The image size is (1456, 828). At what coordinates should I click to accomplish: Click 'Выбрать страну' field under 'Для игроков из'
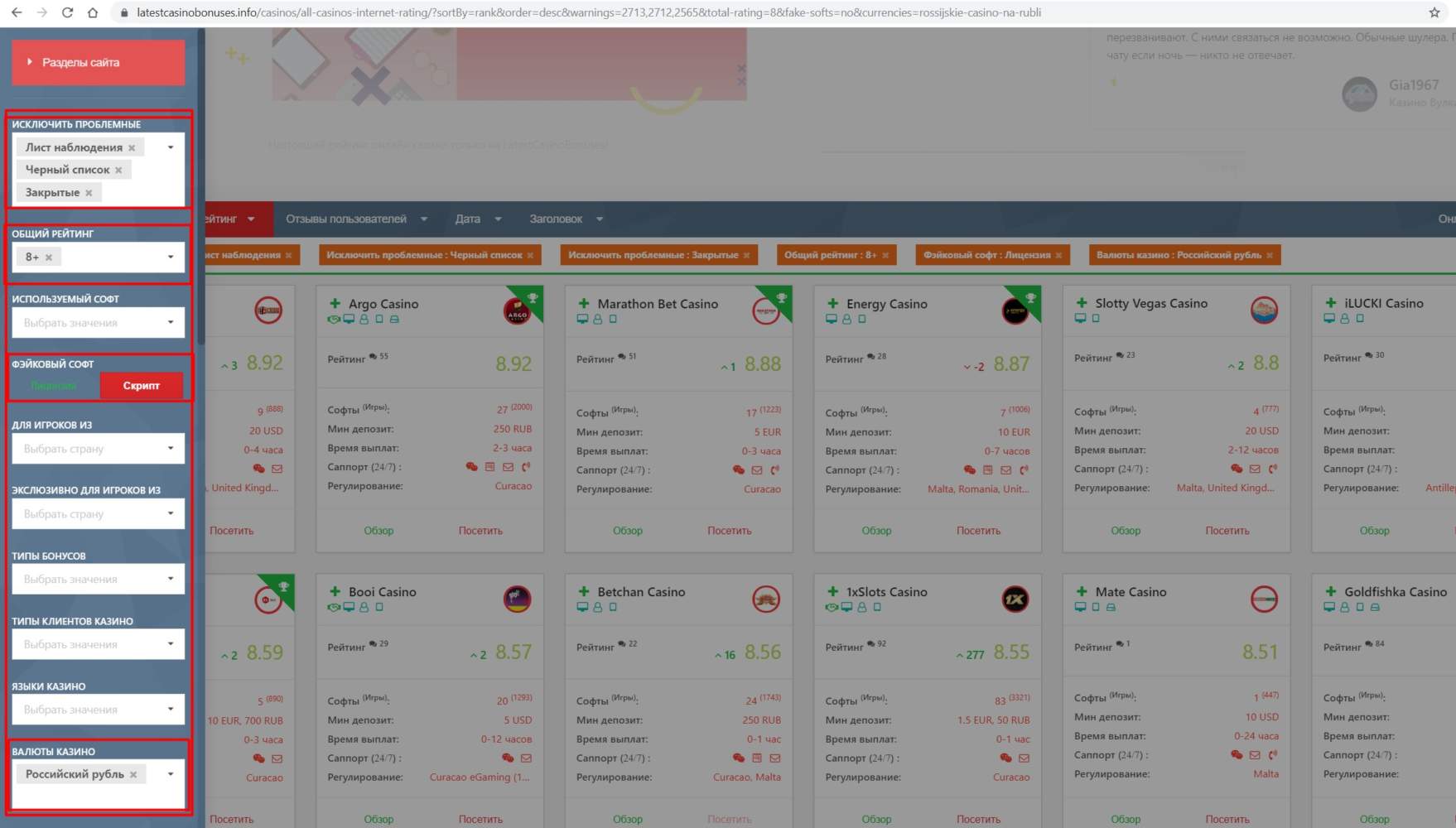[98, 449]
